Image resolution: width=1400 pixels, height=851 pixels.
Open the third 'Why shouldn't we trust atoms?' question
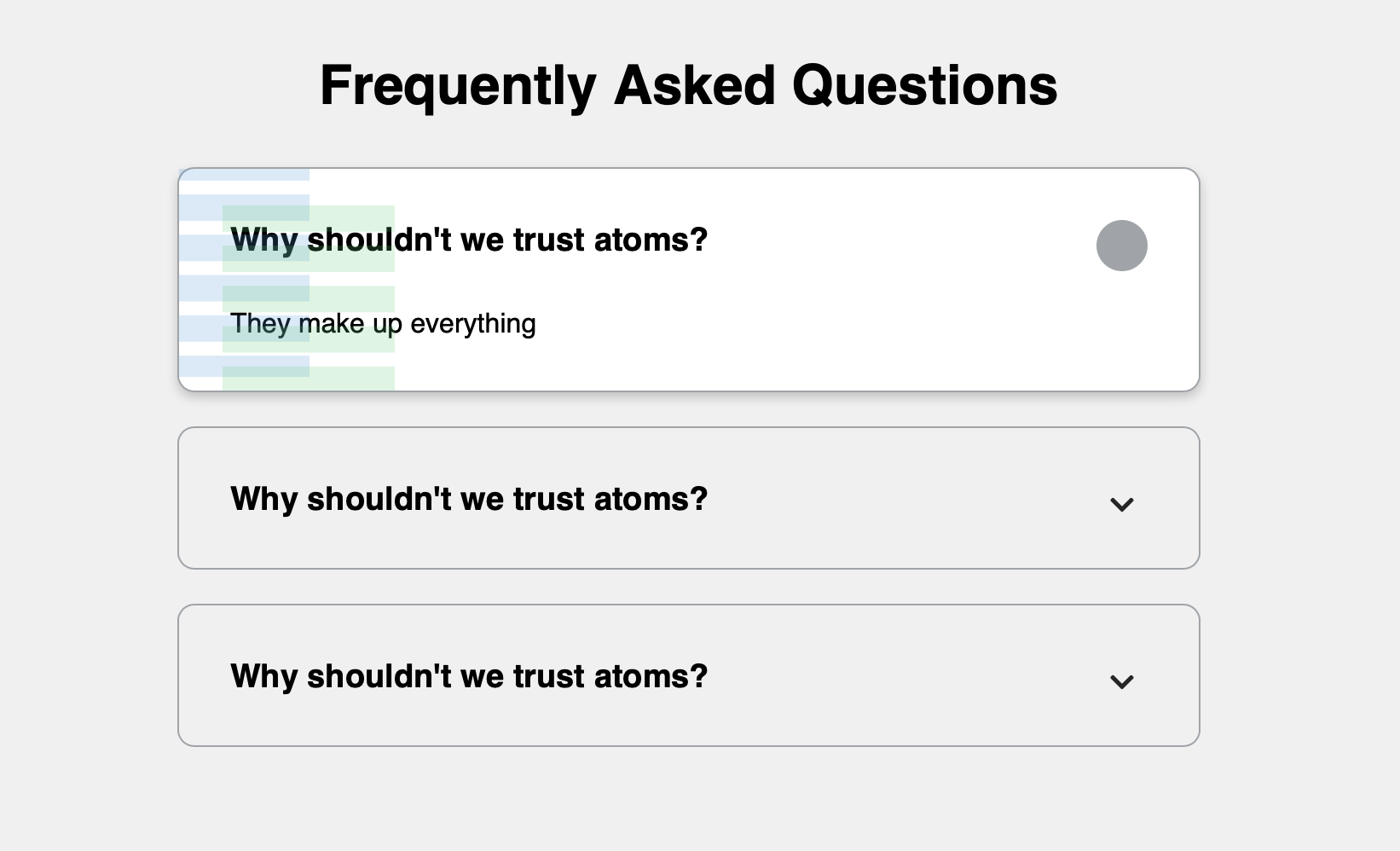pyautogui.click(x=469, y=676)
